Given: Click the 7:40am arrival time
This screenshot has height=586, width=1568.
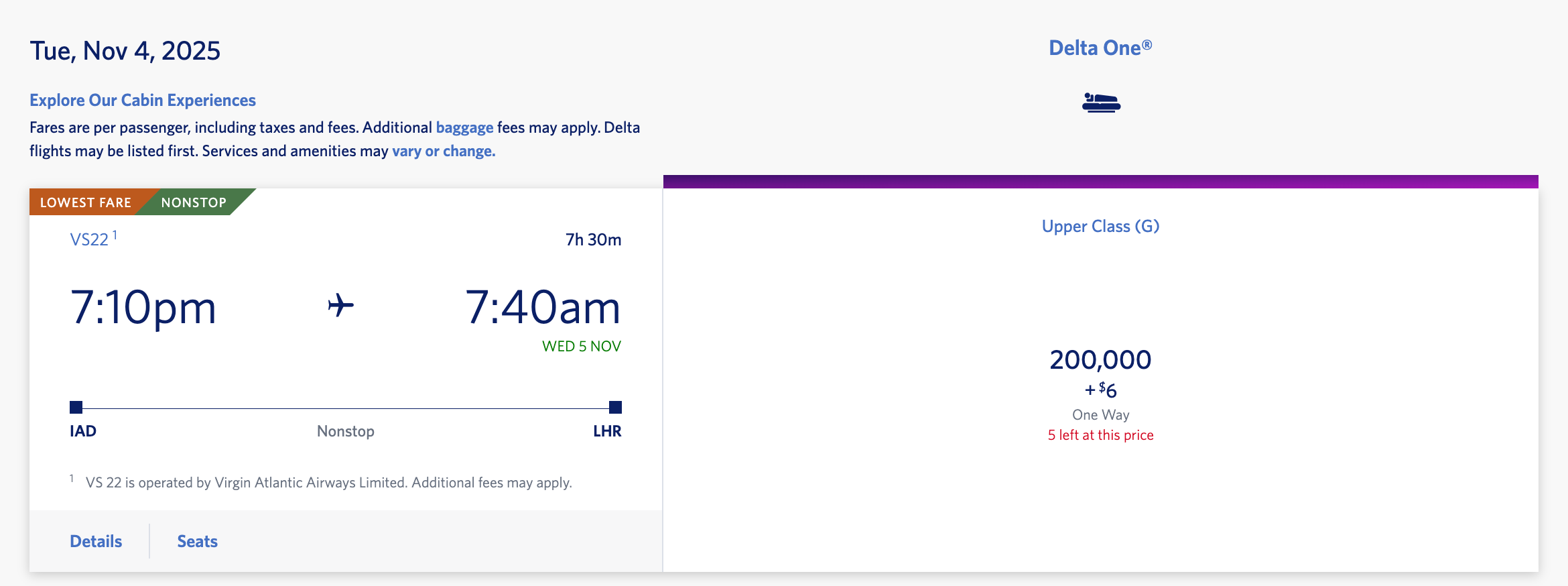Looking at the screenshot, I should click(543, 308).
